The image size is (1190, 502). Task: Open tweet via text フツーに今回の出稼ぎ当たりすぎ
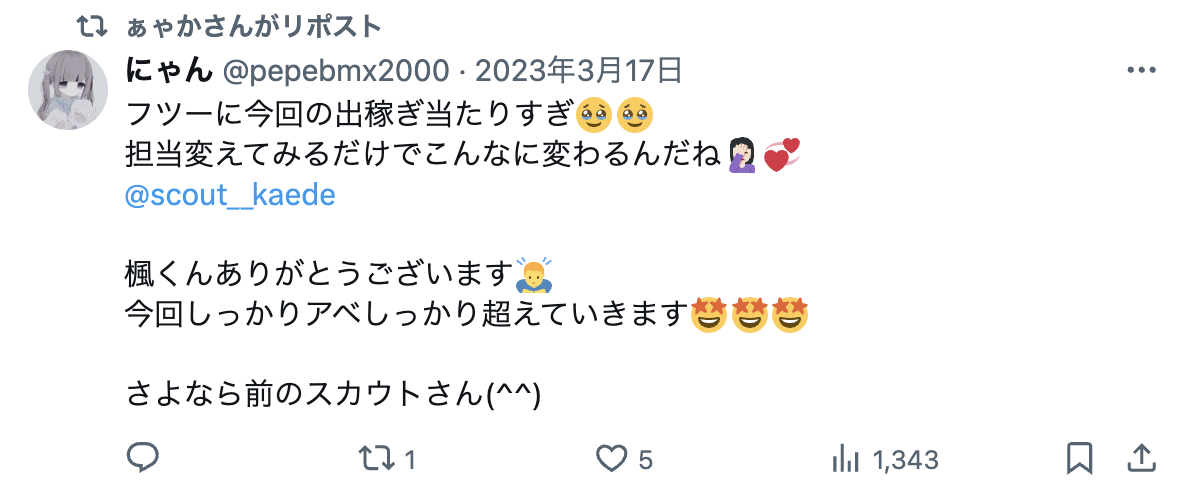[349, 115]
